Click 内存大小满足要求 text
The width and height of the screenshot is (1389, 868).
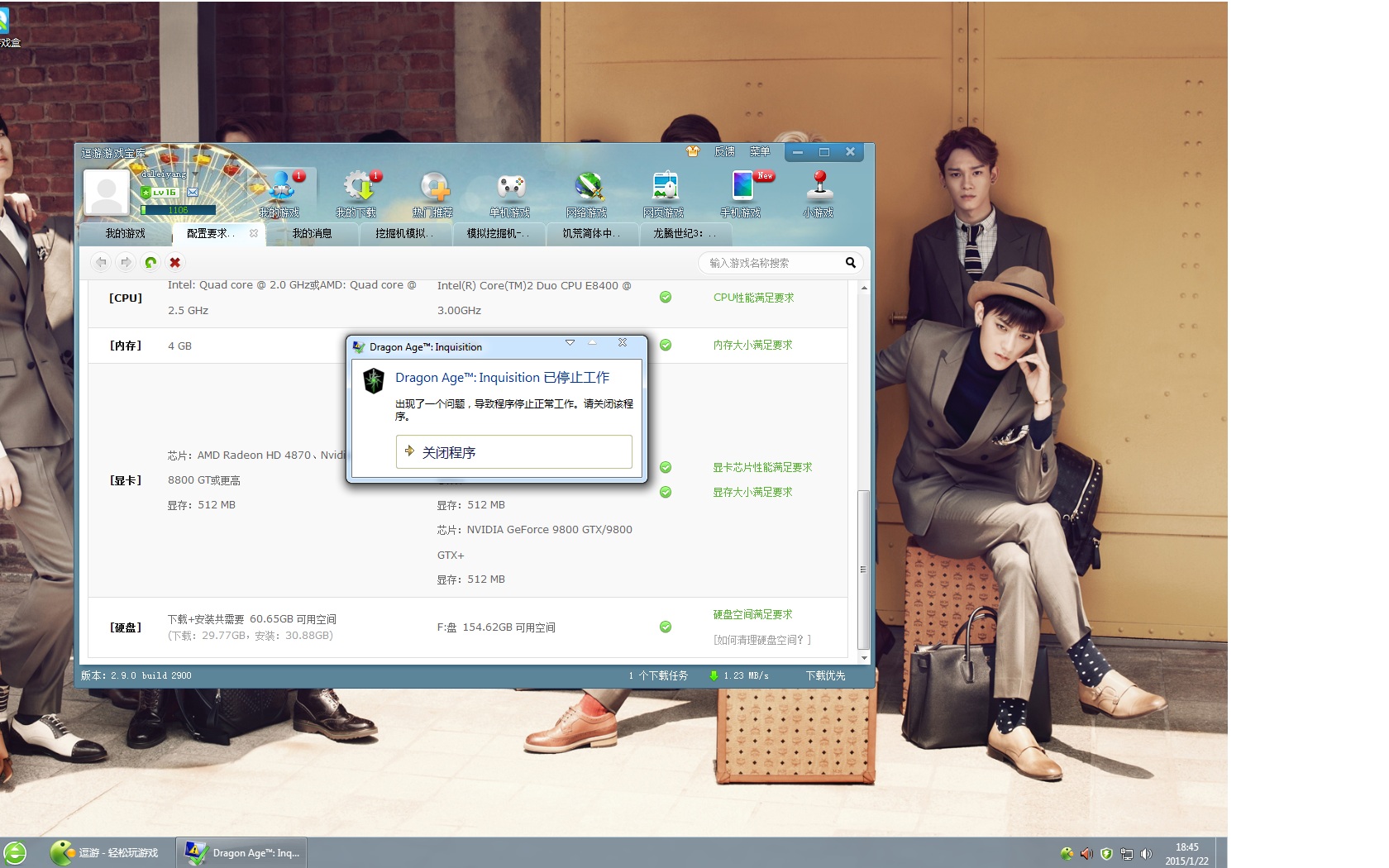click(x=752, y=346)
